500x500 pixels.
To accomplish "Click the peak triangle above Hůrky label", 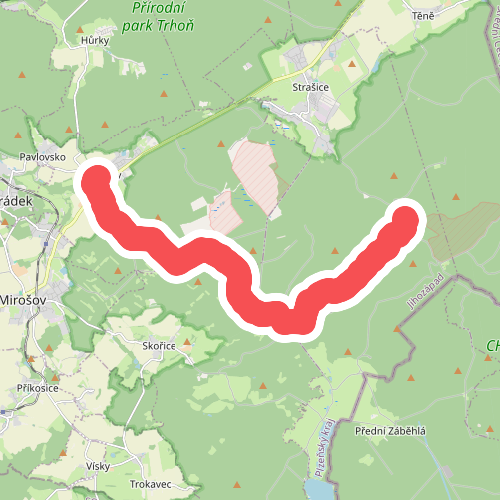I will [x=80, y=30].
